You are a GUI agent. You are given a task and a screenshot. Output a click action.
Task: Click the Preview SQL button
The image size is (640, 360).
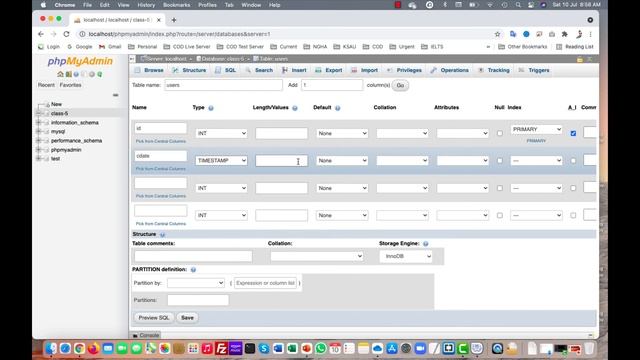coord(154,318)
